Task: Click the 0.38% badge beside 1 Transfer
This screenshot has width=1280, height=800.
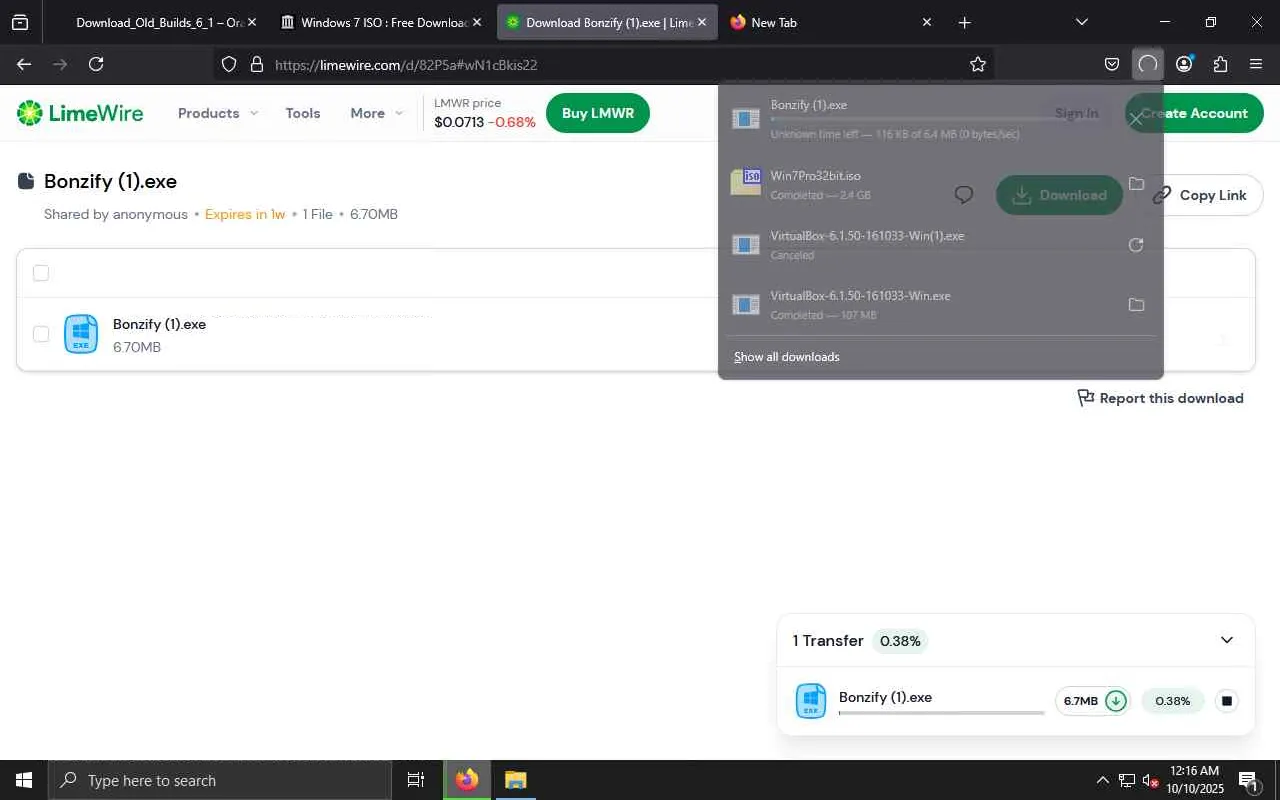Action: click(900, 641)
